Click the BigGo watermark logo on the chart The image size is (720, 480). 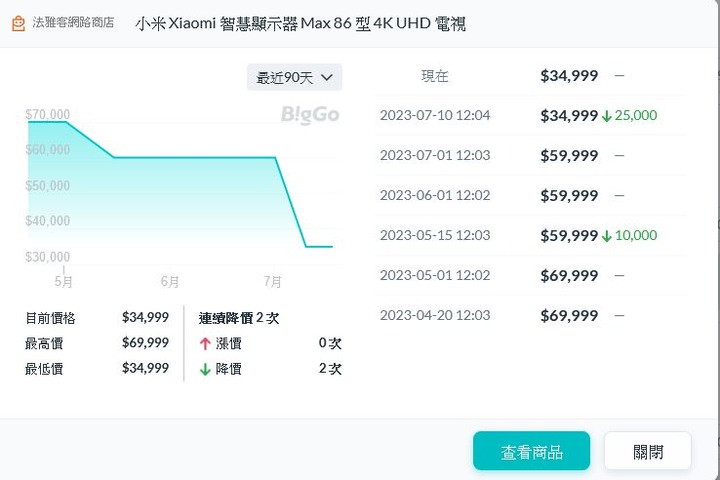(x=310, y=114)
